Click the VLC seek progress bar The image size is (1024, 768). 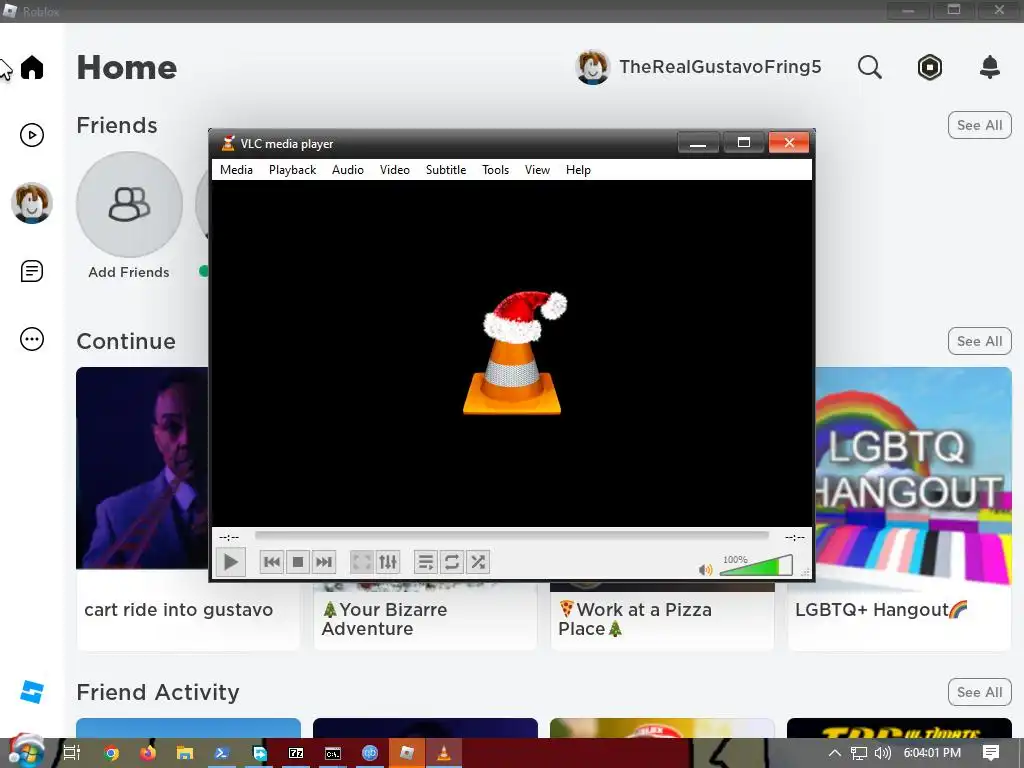pyautogui.click(x=511, y=536)
